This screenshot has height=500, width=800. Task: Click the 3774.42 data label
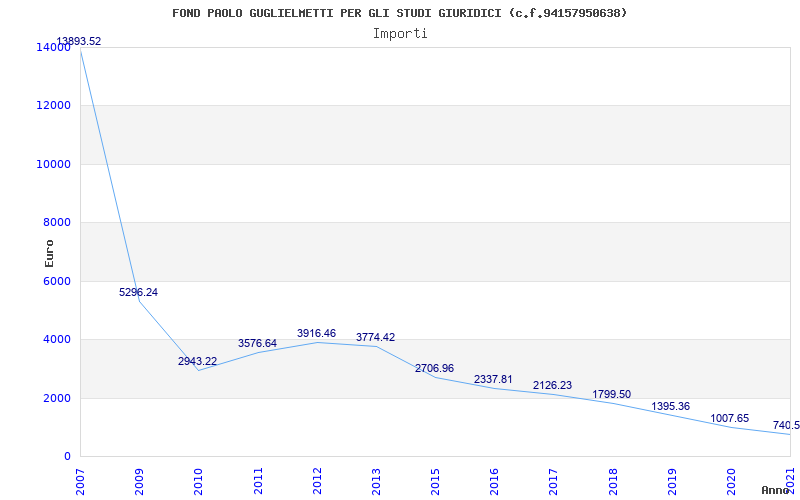tap(376, 337)
